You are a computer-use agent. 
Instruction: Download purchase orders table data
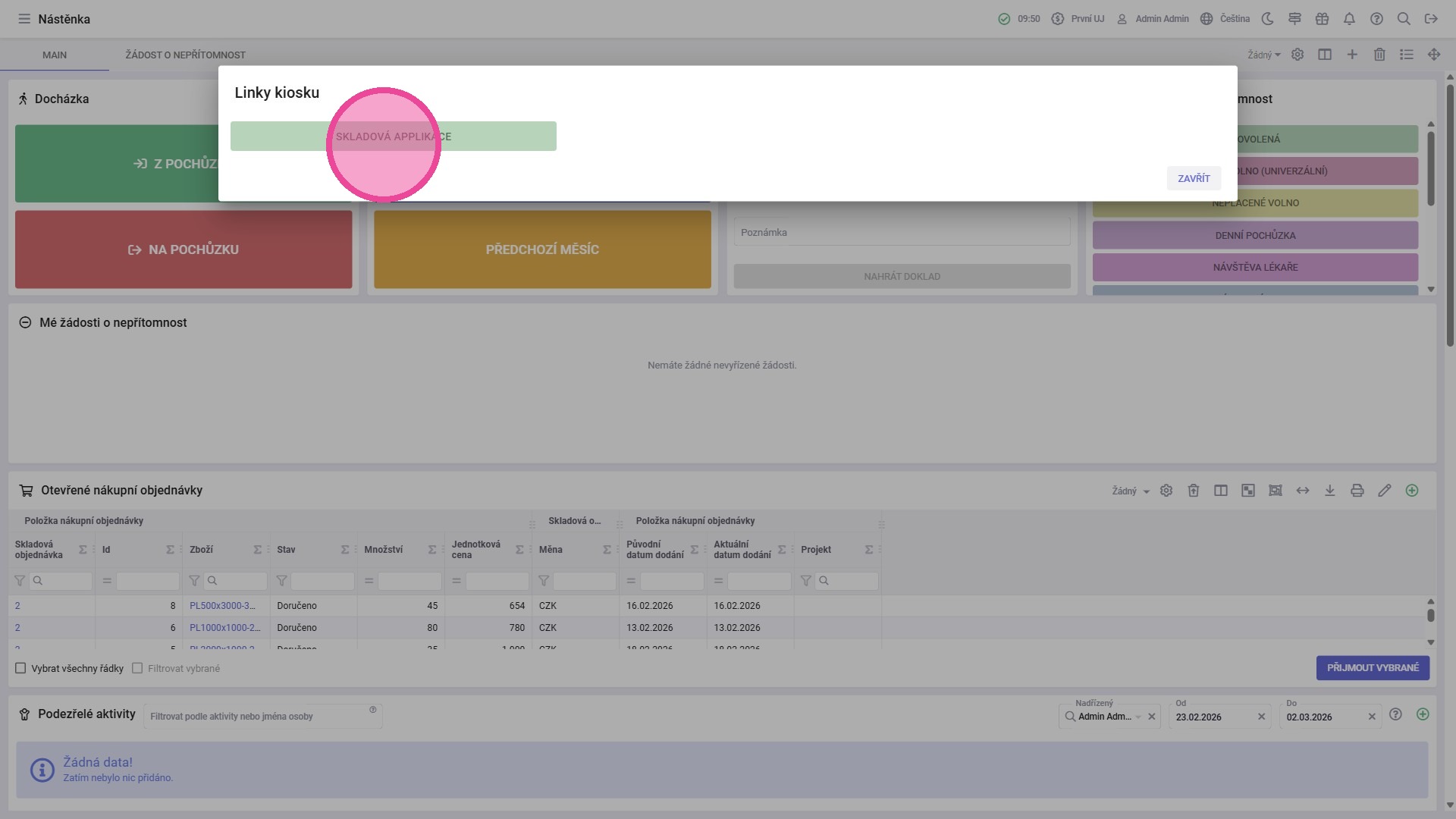[1329, 491]
